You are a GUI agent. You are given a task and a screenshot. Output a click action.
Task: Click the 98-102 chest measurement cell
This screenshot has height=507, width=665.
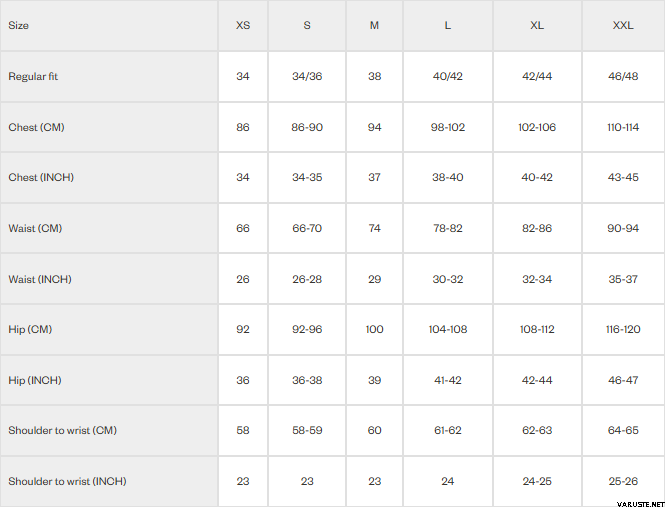coord(448,127)
